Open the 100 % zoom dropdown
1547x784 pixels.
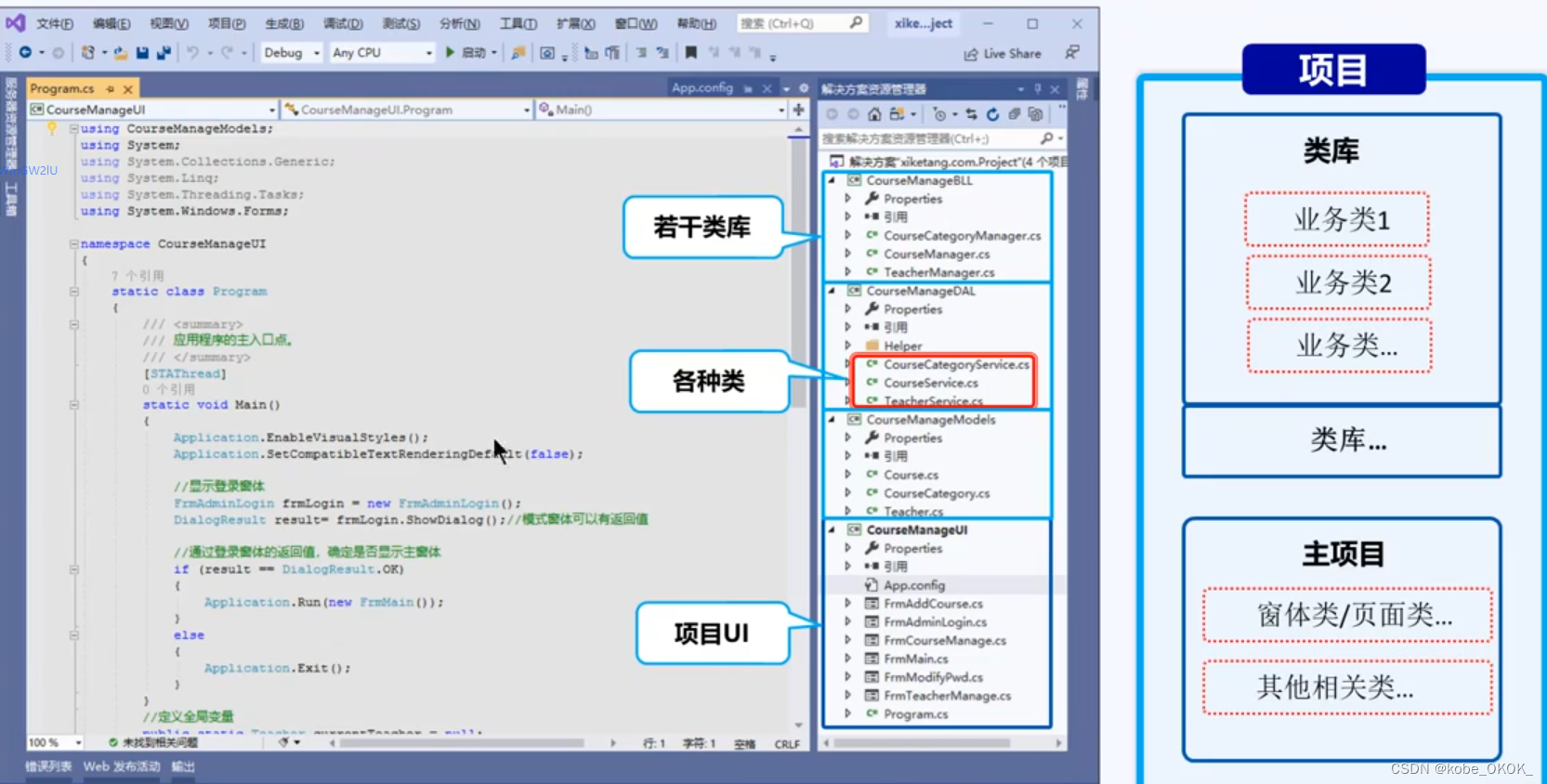55,742
